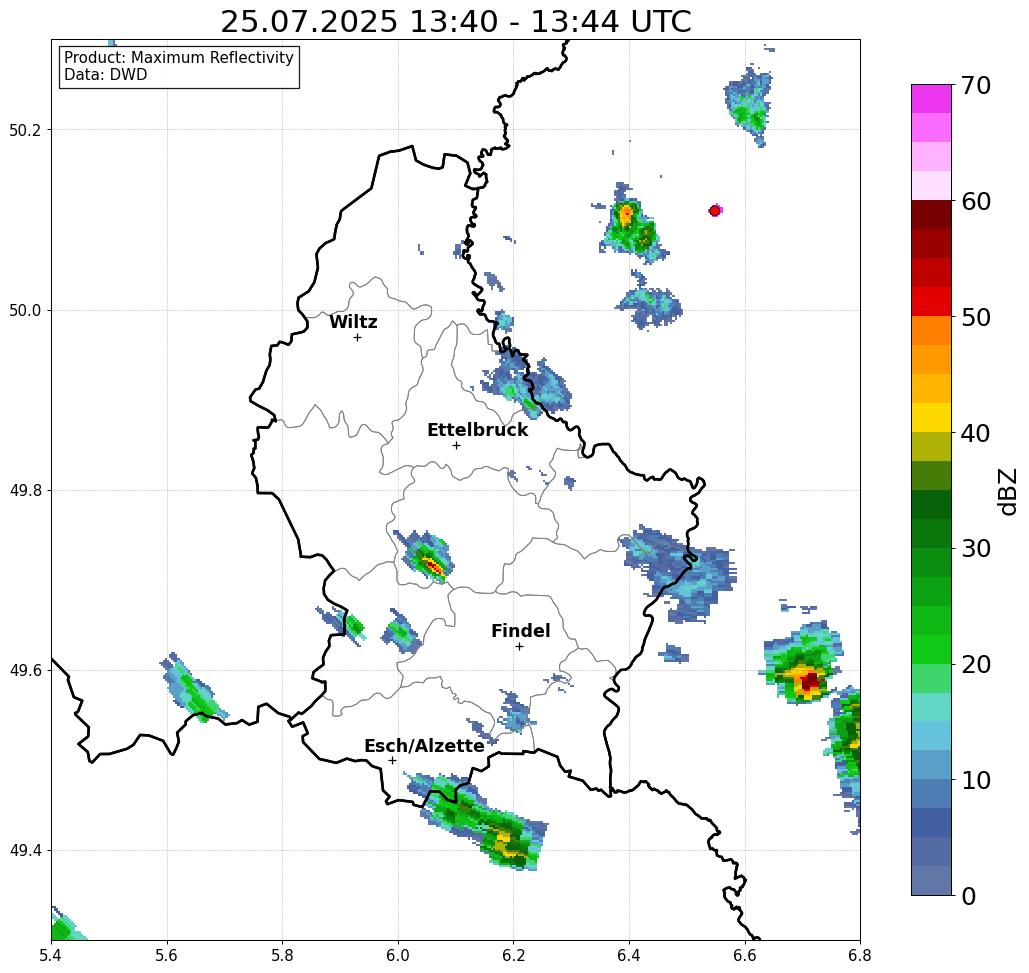
Task: Click the longitude tick label 5.4
Action: [51, 955]
